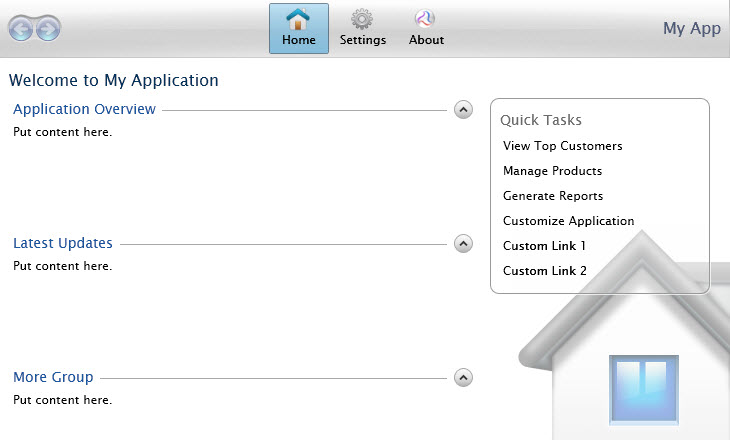Screen dimensions: 730x440
Task: Click the About swirl icon
Action: coord(425,19)
